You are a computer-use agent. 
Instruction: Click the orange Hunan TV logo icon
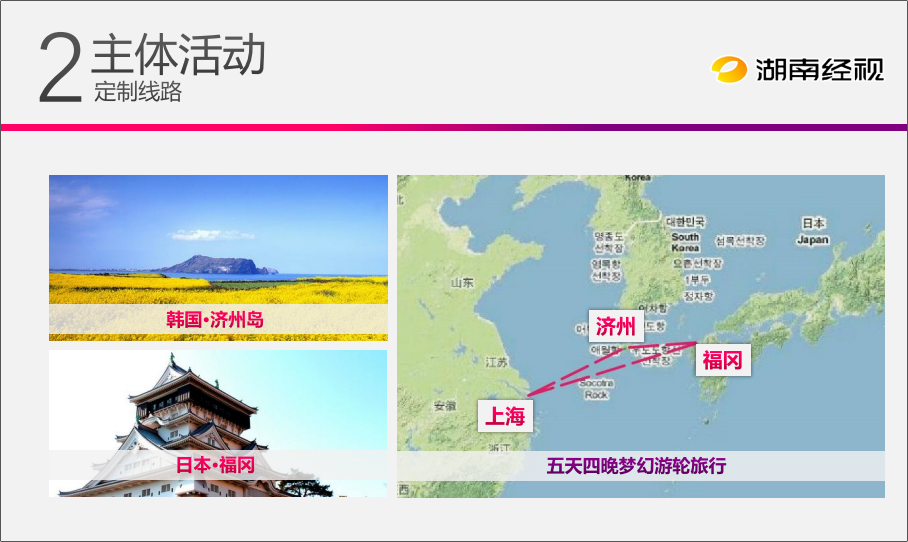tap(729, 69)
